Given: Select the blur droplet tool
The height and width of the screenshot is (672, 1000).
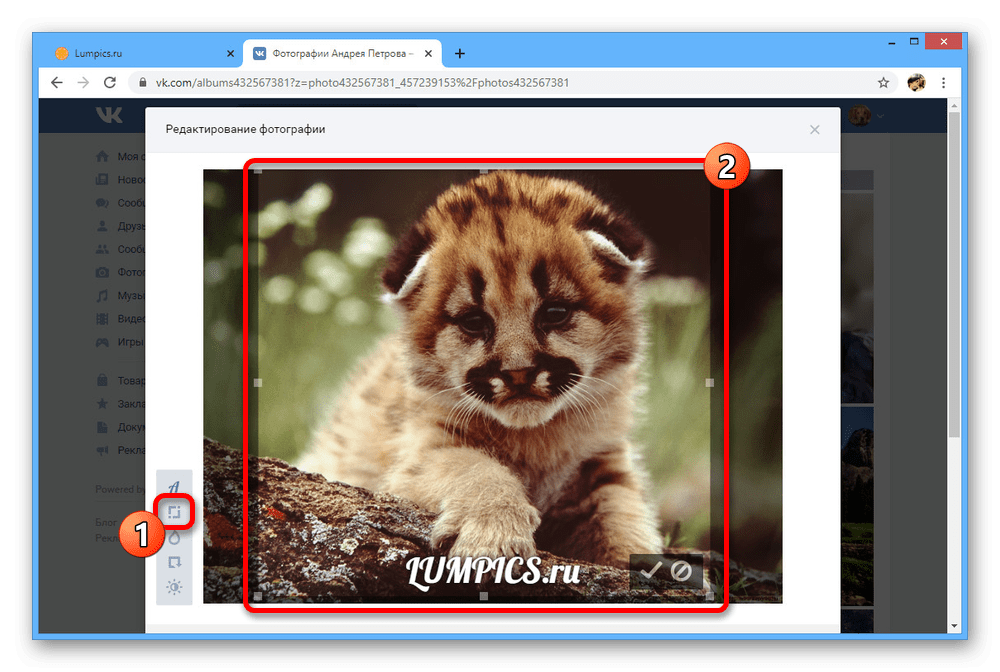Looking at the screenshot, I should pos(174,537).
